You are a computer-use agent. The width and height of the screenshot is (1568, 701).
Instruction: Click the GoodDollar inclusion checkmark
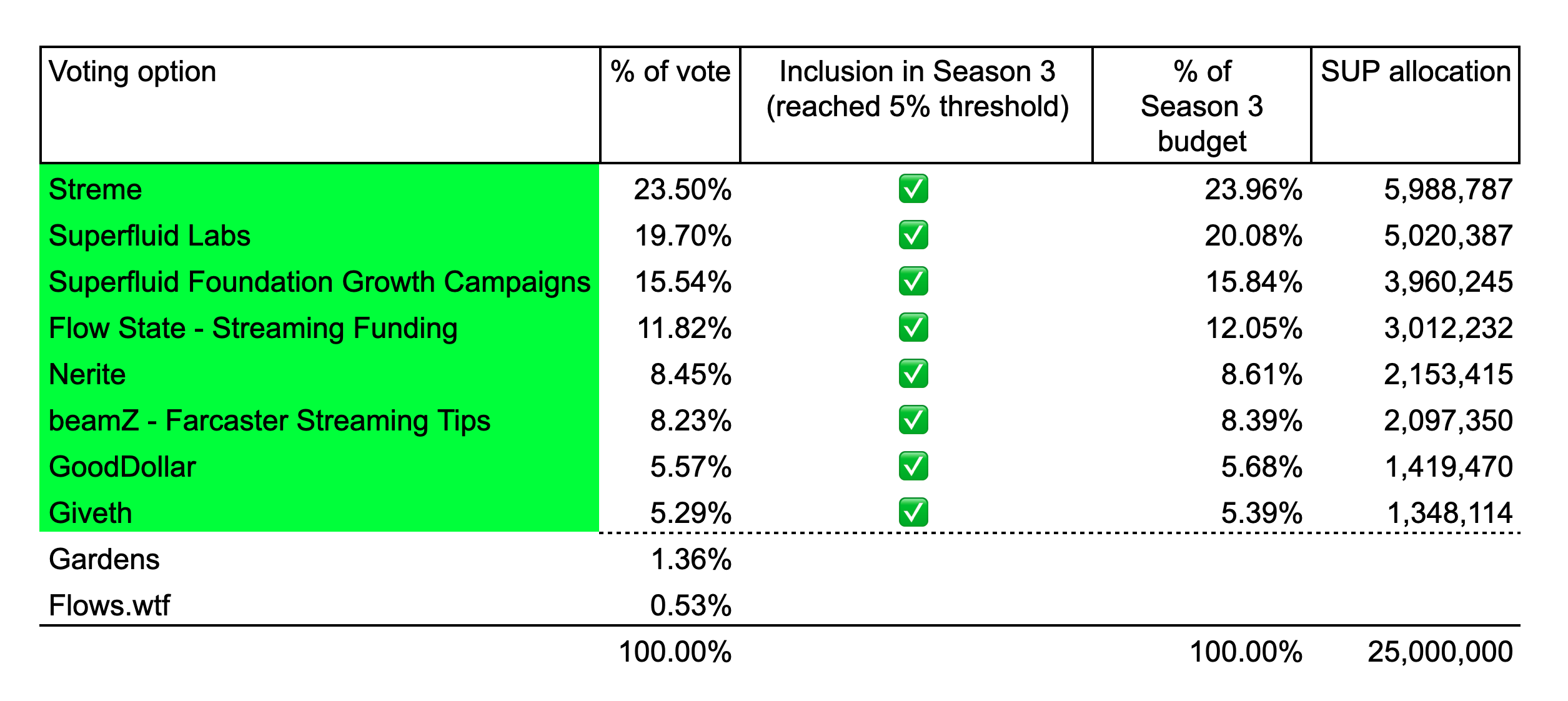click(x=913, y=466)
